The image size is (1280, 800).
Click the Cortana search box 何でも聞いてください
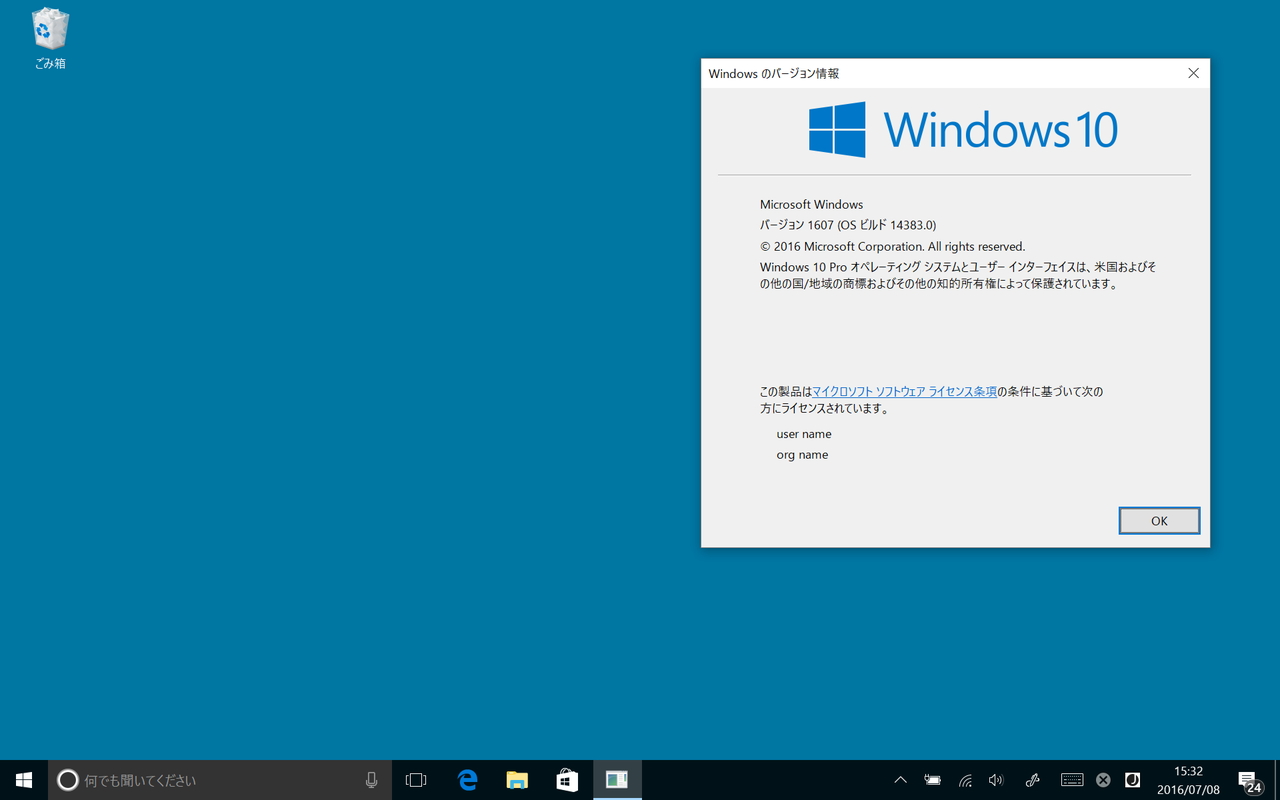point(200,780)
